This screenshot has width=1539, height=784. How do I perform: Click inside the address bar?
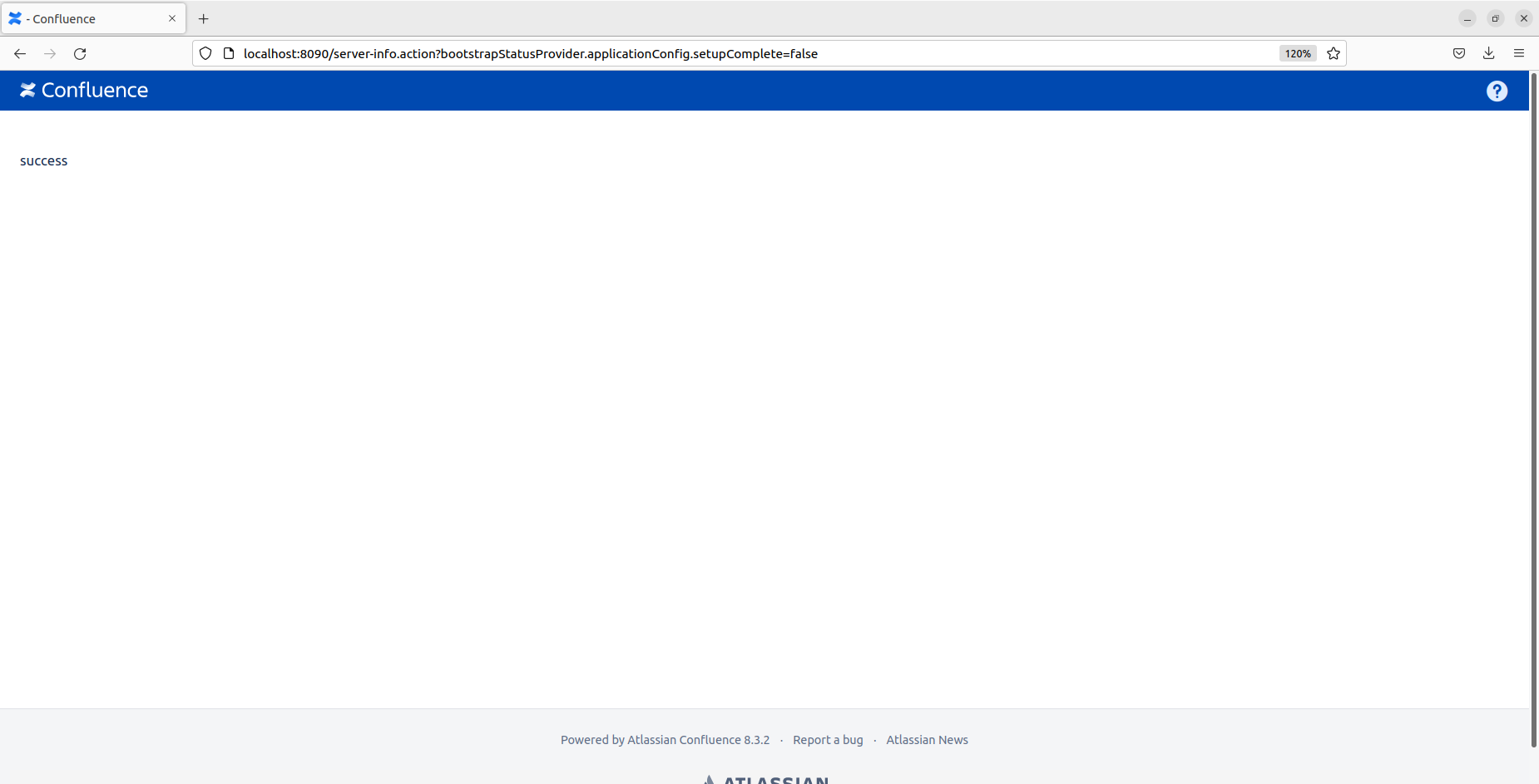coord(666,53)
